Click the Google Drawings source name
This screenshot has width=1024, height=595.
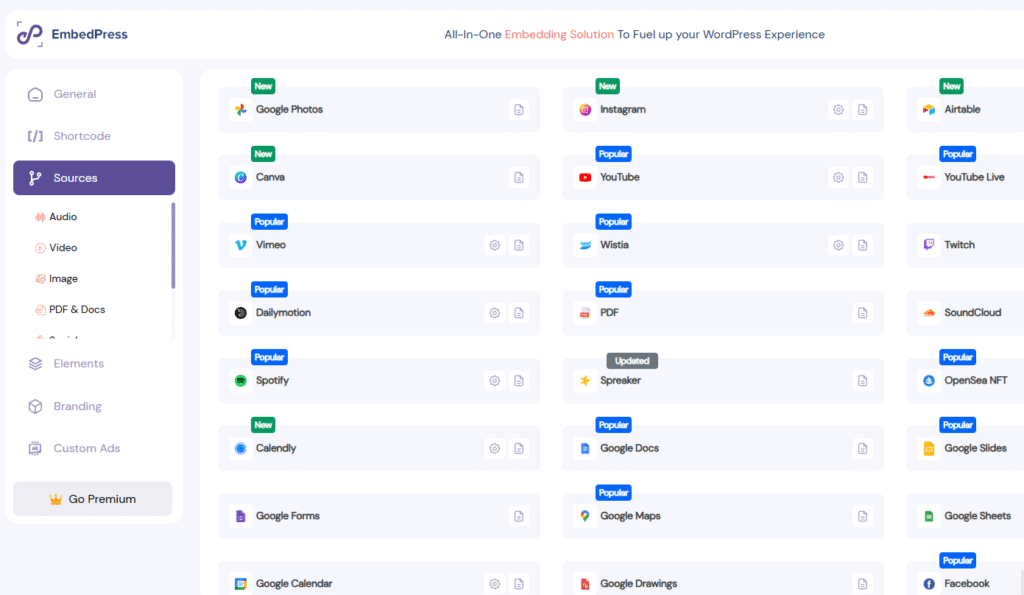[x=639, y=584]
